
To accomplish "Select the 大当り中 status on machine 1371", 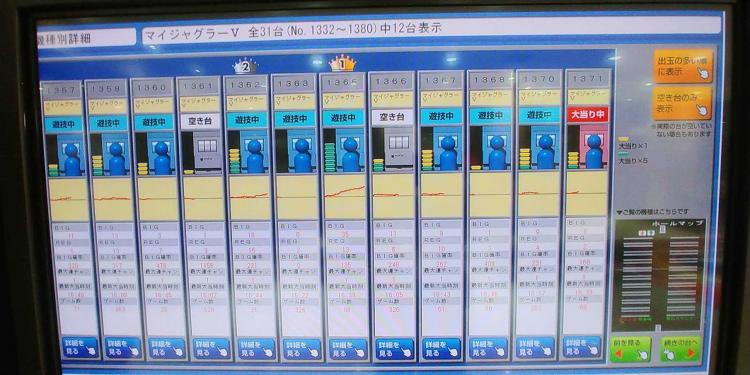I will click(587, 115).
